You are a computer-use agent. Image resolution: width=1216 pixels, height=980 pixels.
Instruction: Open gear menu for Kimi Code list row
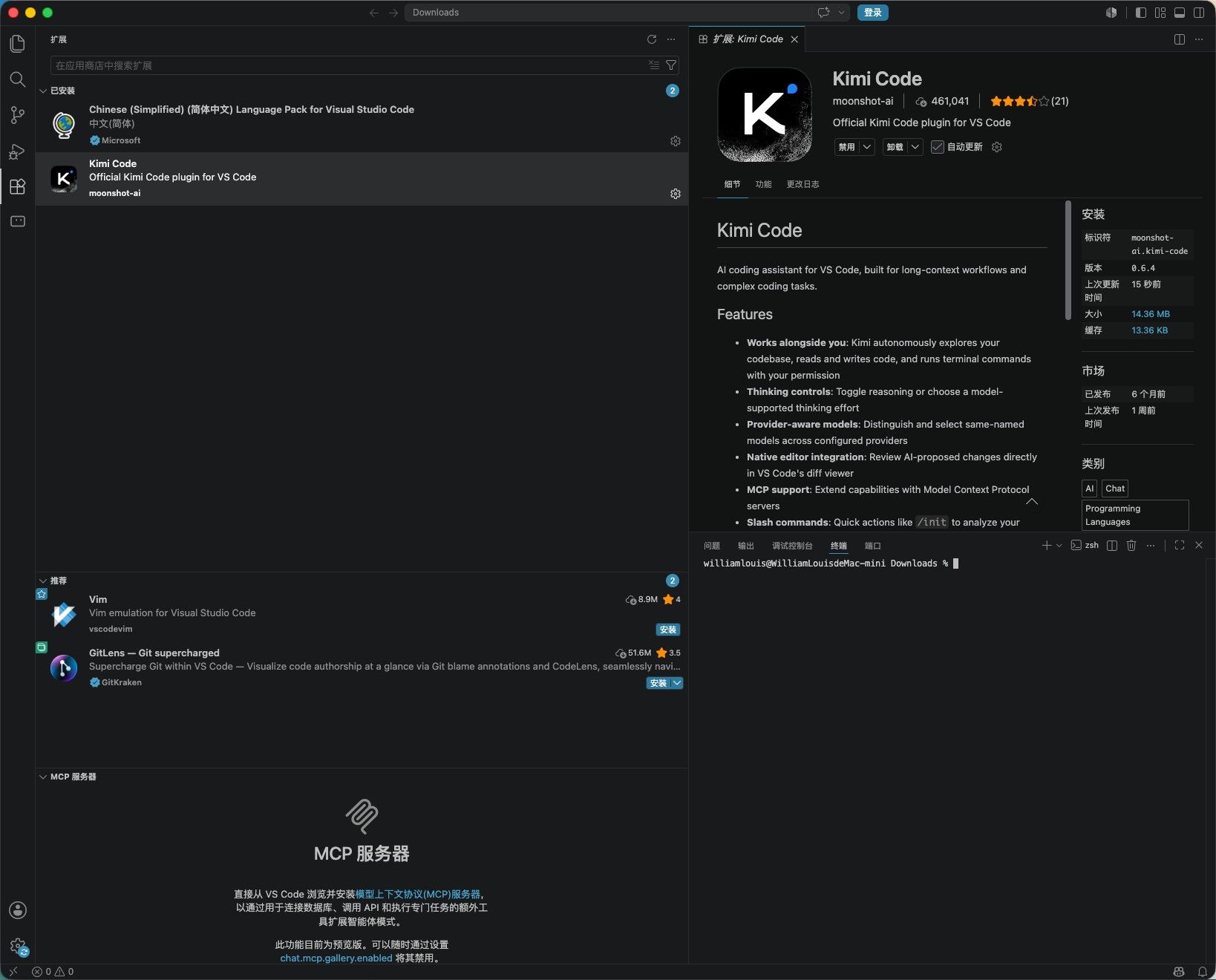click(676, 194)
